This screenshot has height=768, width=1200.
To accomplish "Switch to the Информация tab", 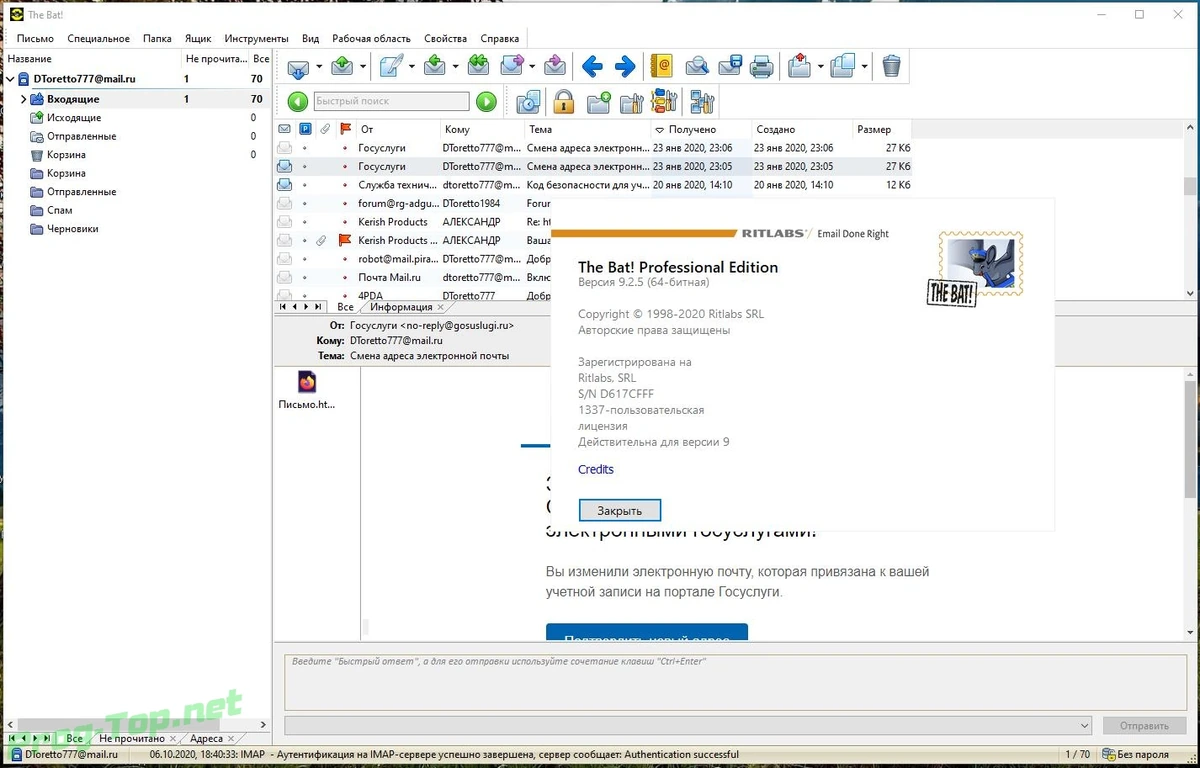I will tap(401, 307).
